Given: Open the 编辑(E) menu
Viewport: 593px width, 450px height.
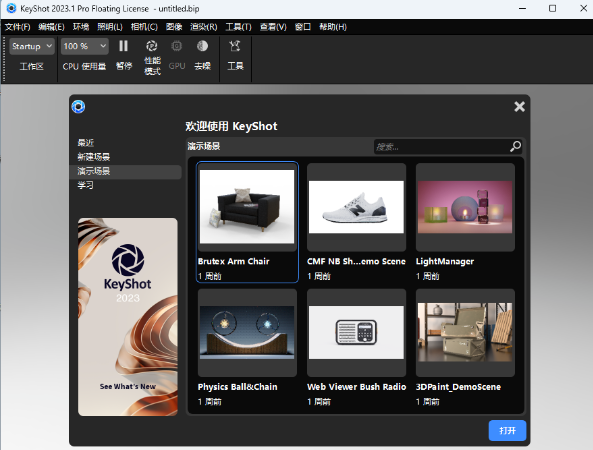Looking at the screenshot, I should [51, 27].
